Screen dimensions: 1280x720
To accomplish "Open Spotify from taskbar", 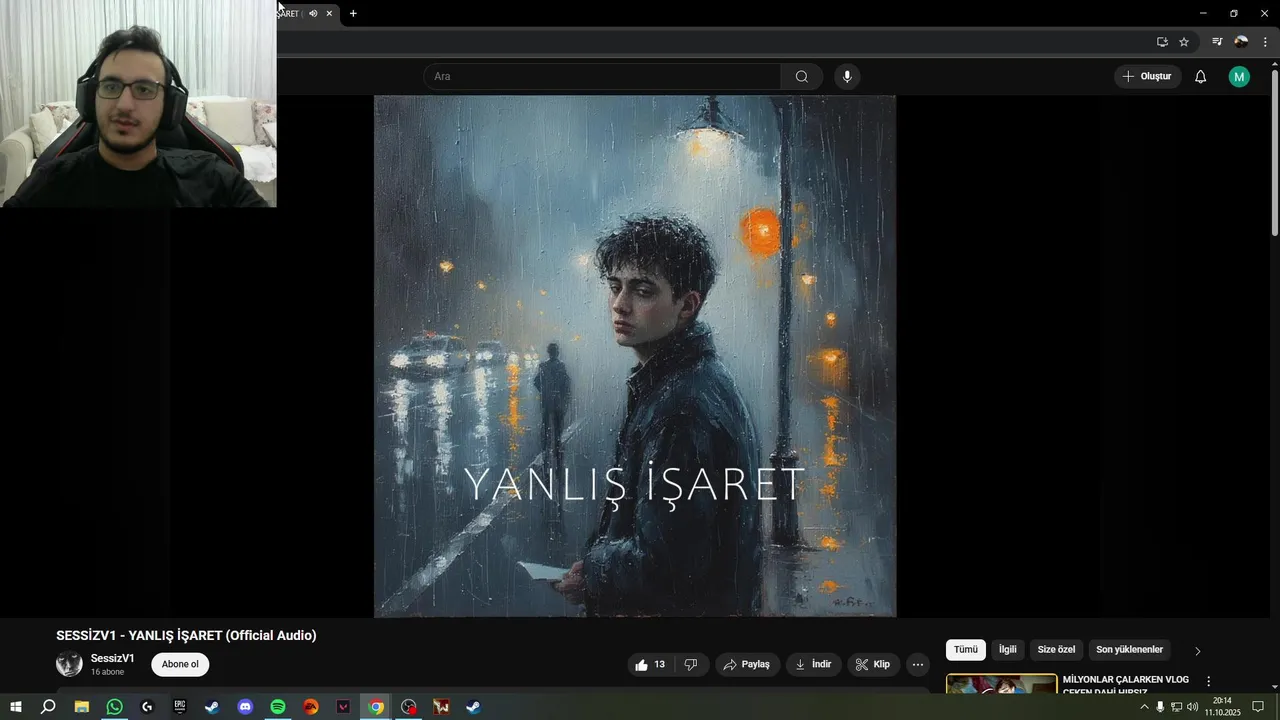I will coord(278,707).
